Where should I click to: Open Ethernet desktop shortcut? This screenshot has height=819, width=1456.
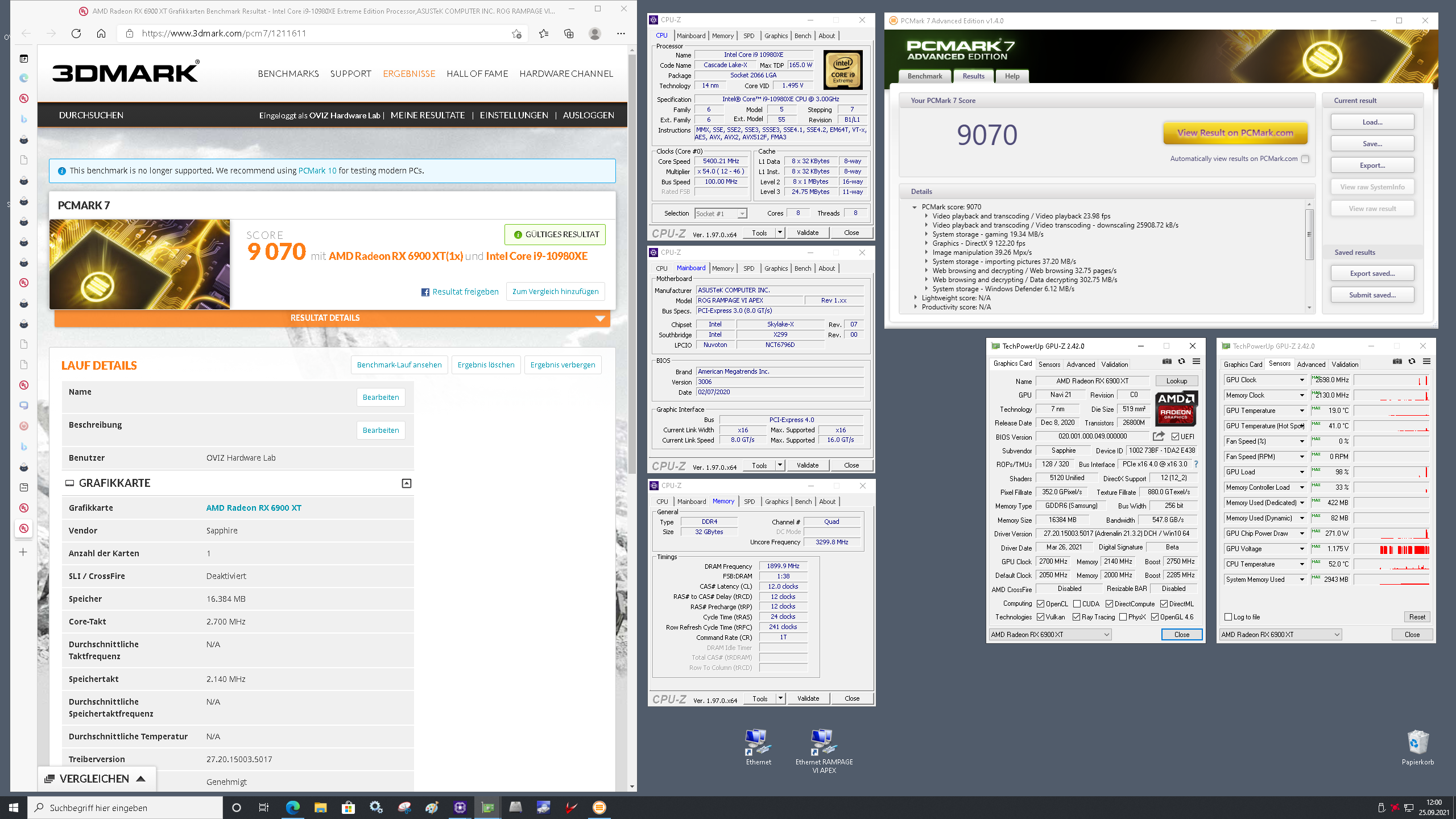[x=759, y=747]
